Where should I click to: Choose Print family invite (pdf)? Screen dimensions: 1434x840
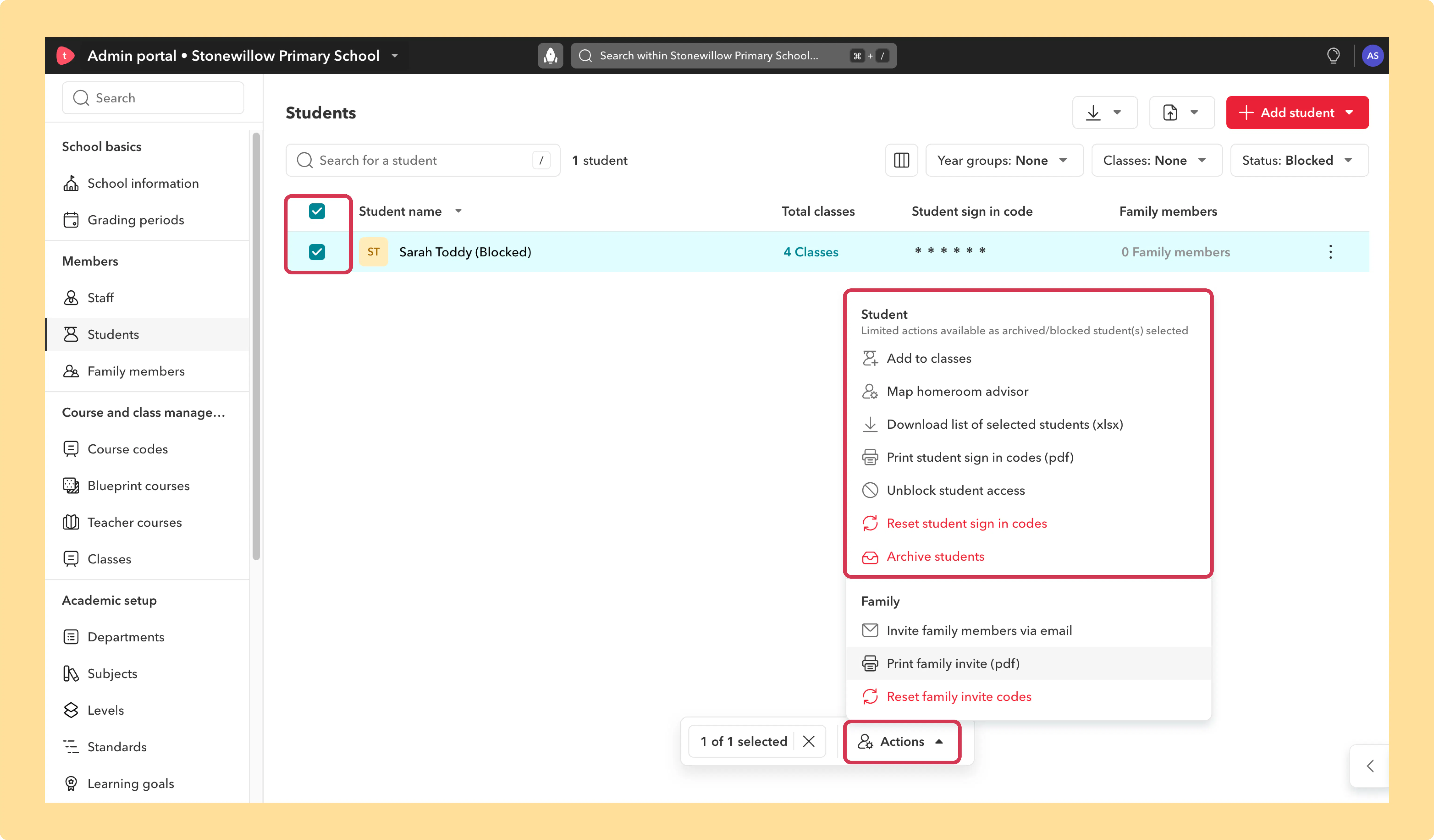(1028, 664)
